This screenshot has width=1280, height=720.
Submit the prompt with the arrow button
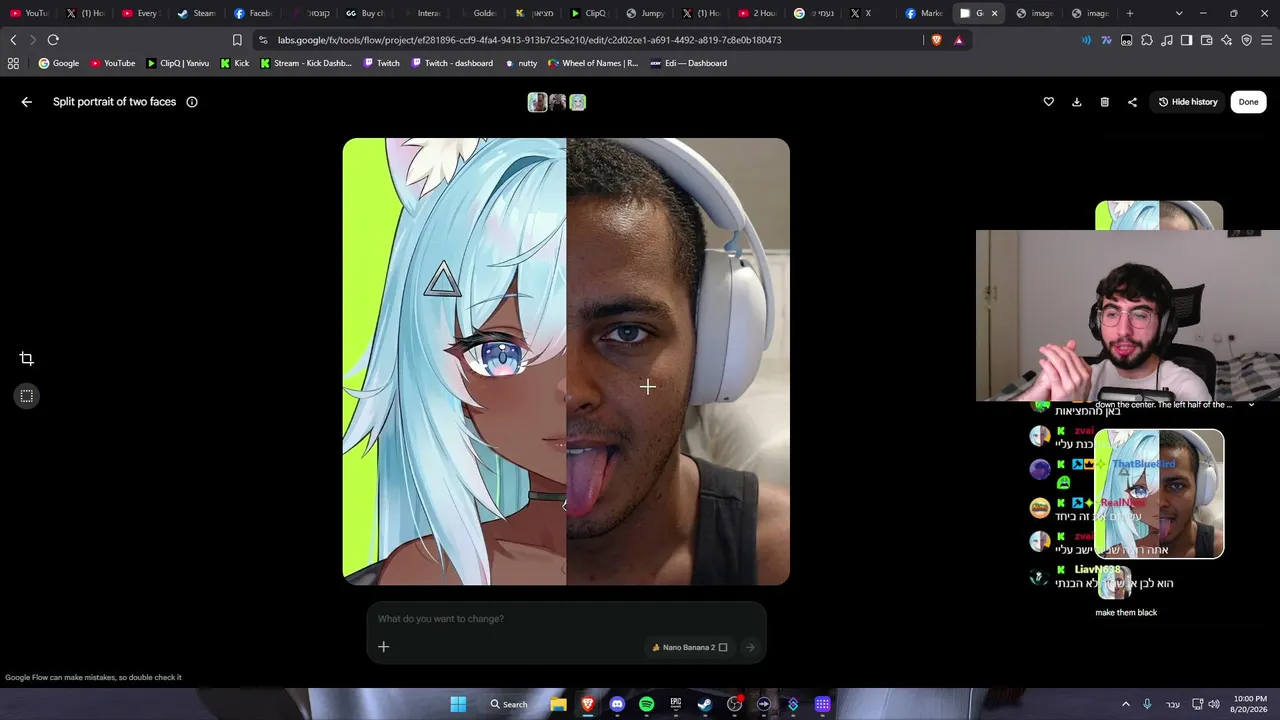coord(750,647)
